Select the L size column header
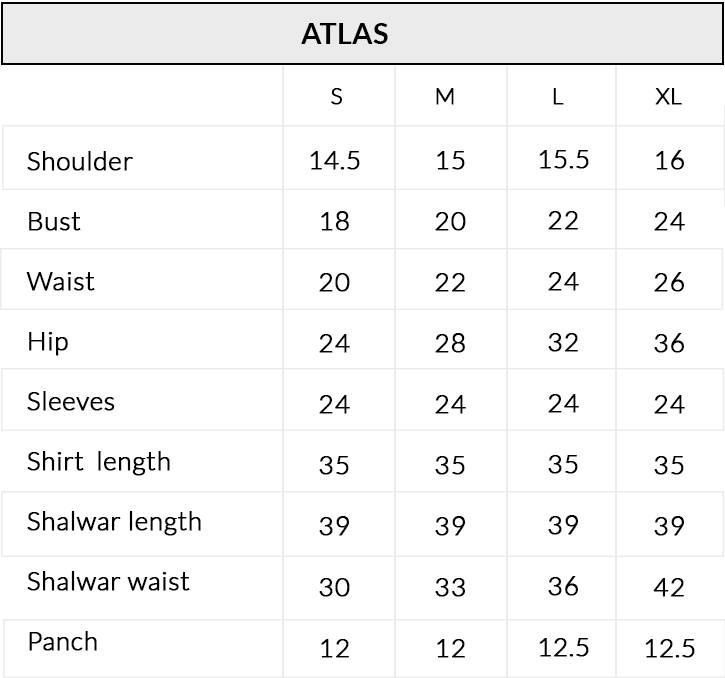 (558, 97)
